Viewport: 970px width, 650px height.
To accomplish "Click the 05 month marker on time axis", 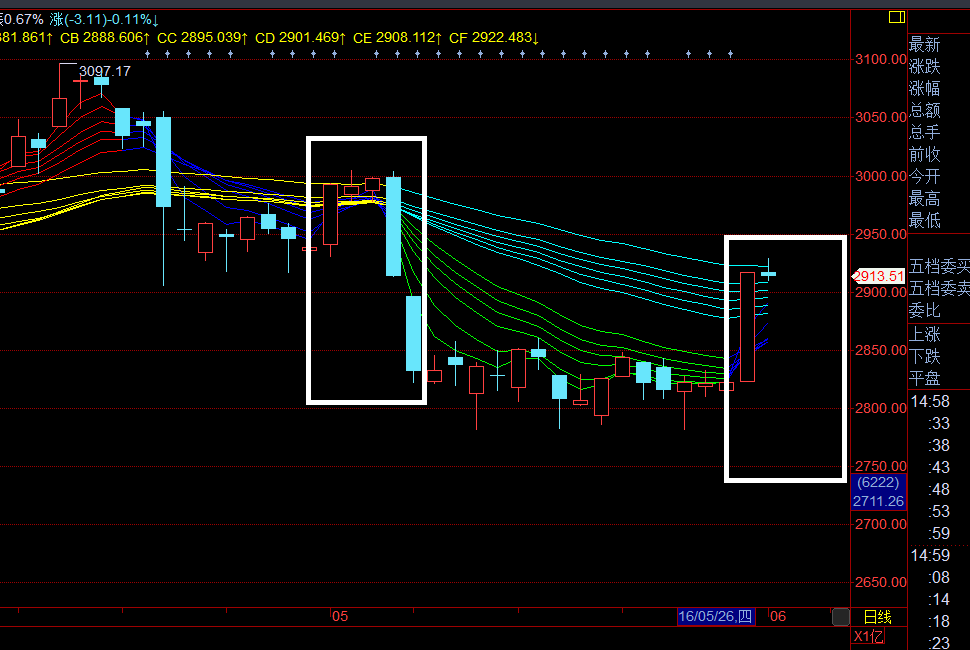I will coord(339,617).
